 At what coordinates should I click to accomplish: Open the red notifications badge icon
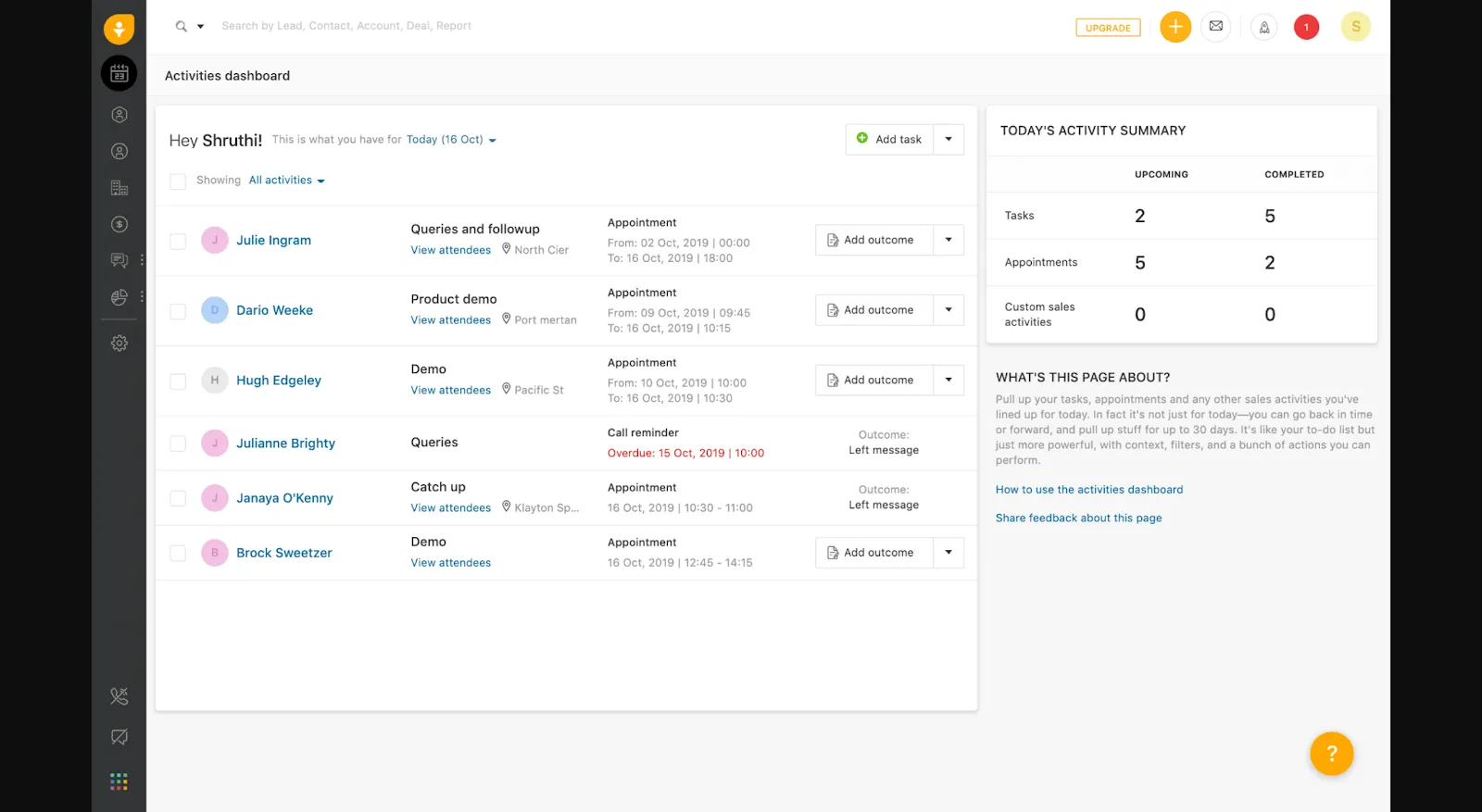[1306, 27]
